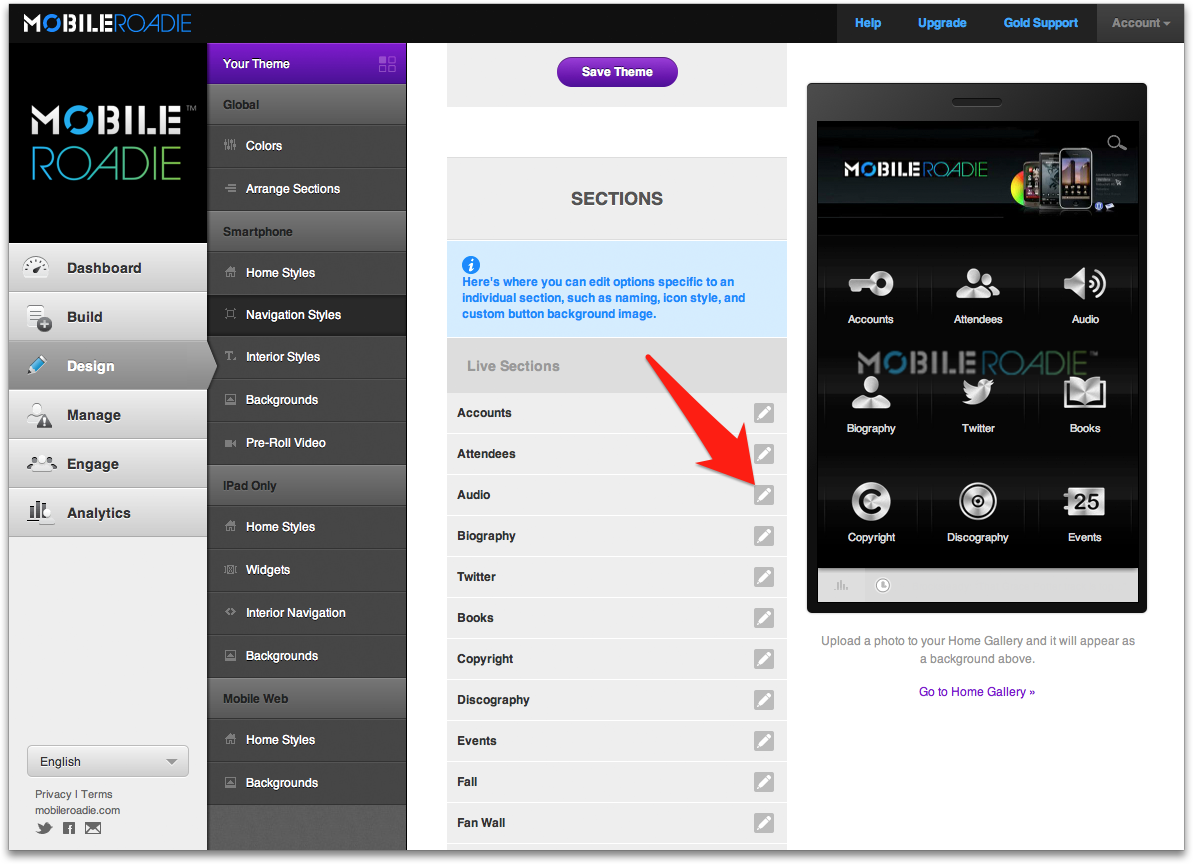Expand the Account menu
Screen dimensions: 1193x864
pos(1140,23)
